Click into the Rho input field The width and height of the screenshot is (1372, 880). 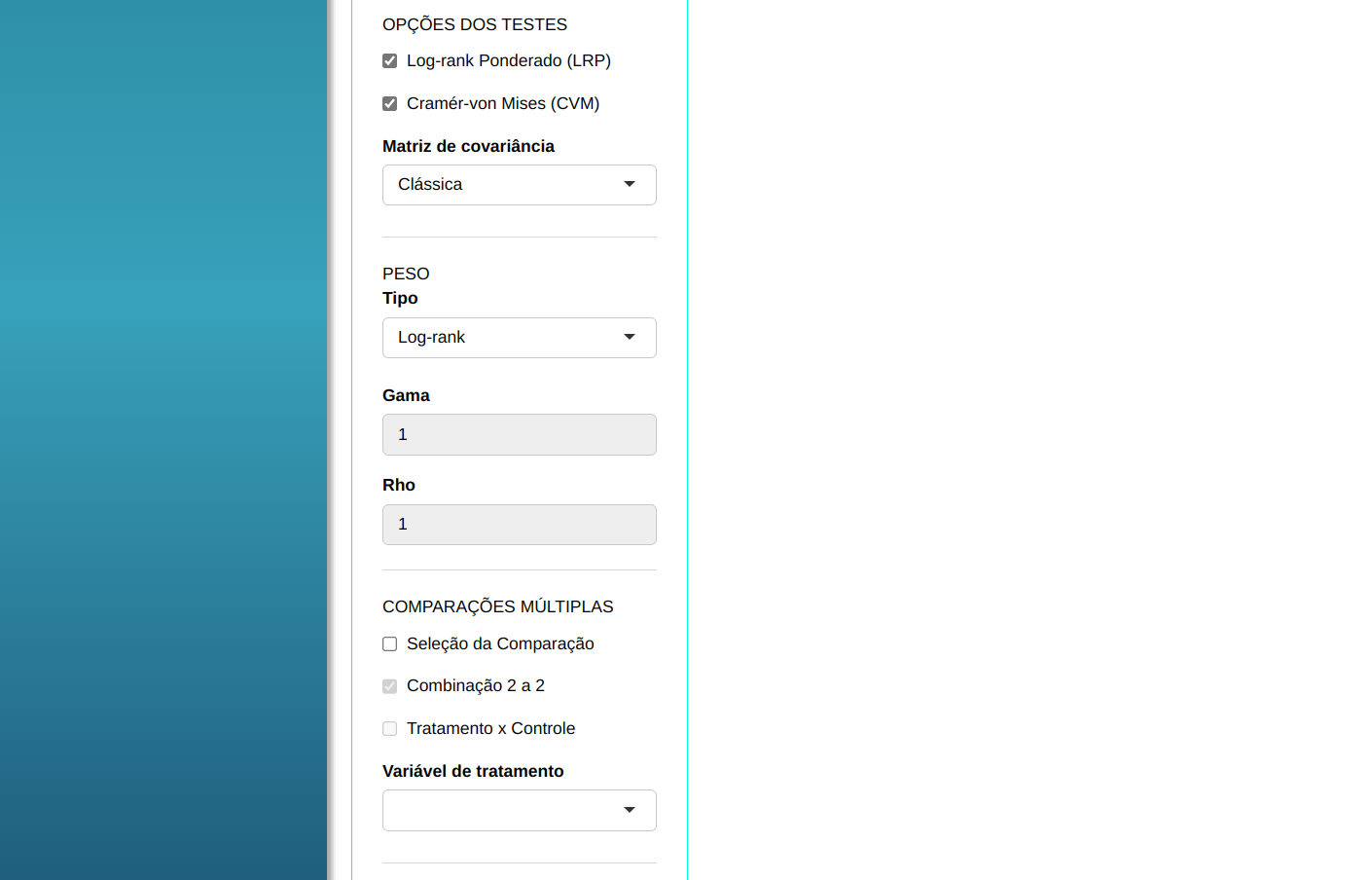click(519, 525)
